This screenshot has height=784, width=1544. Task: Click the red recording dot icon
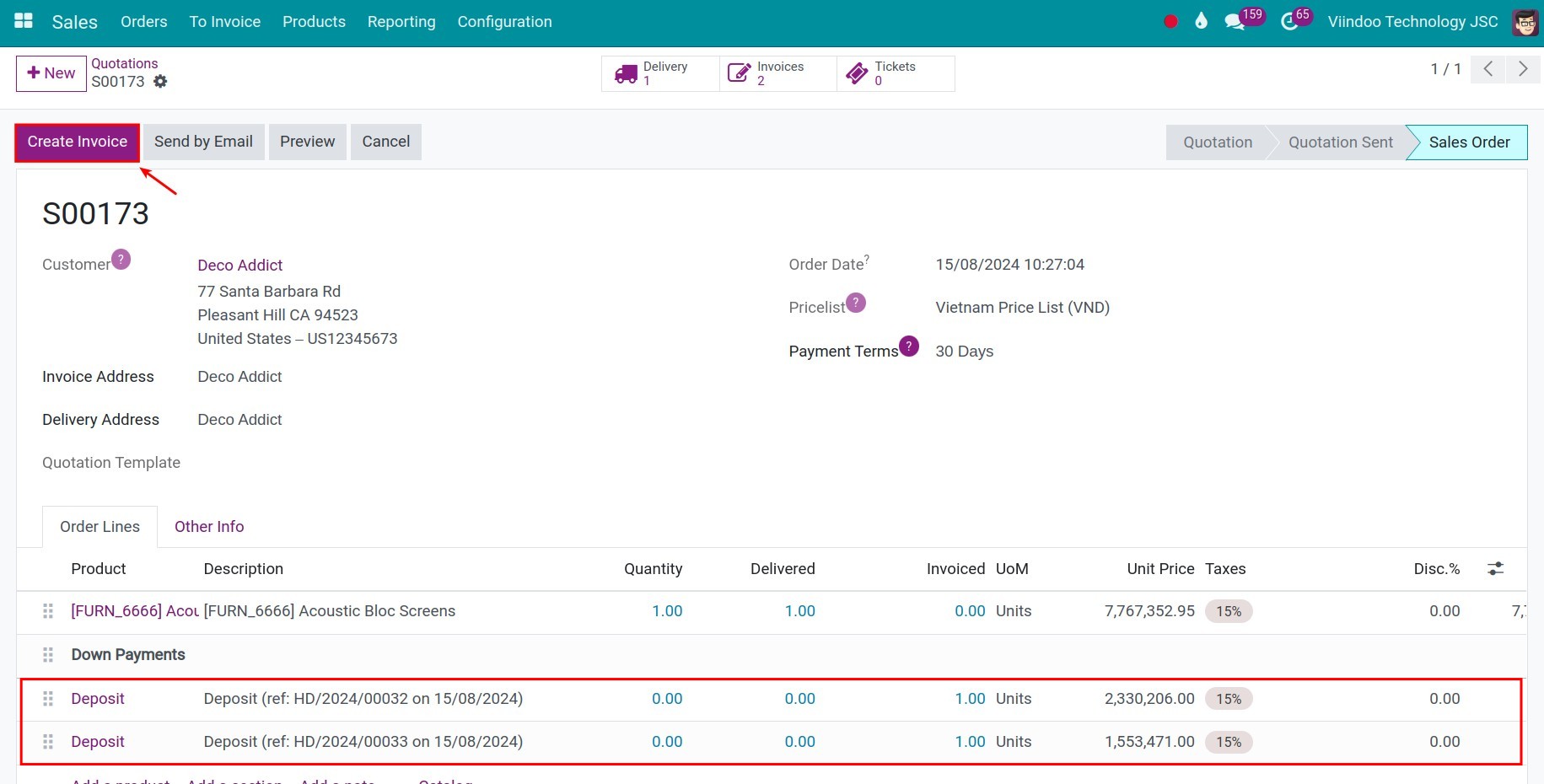coord(1170,22)
